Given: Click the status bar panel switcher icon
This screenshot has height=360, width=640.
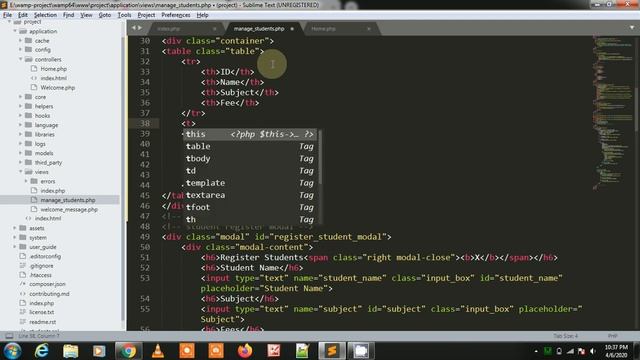Looking at the screenshot, I should pos(9,336).
